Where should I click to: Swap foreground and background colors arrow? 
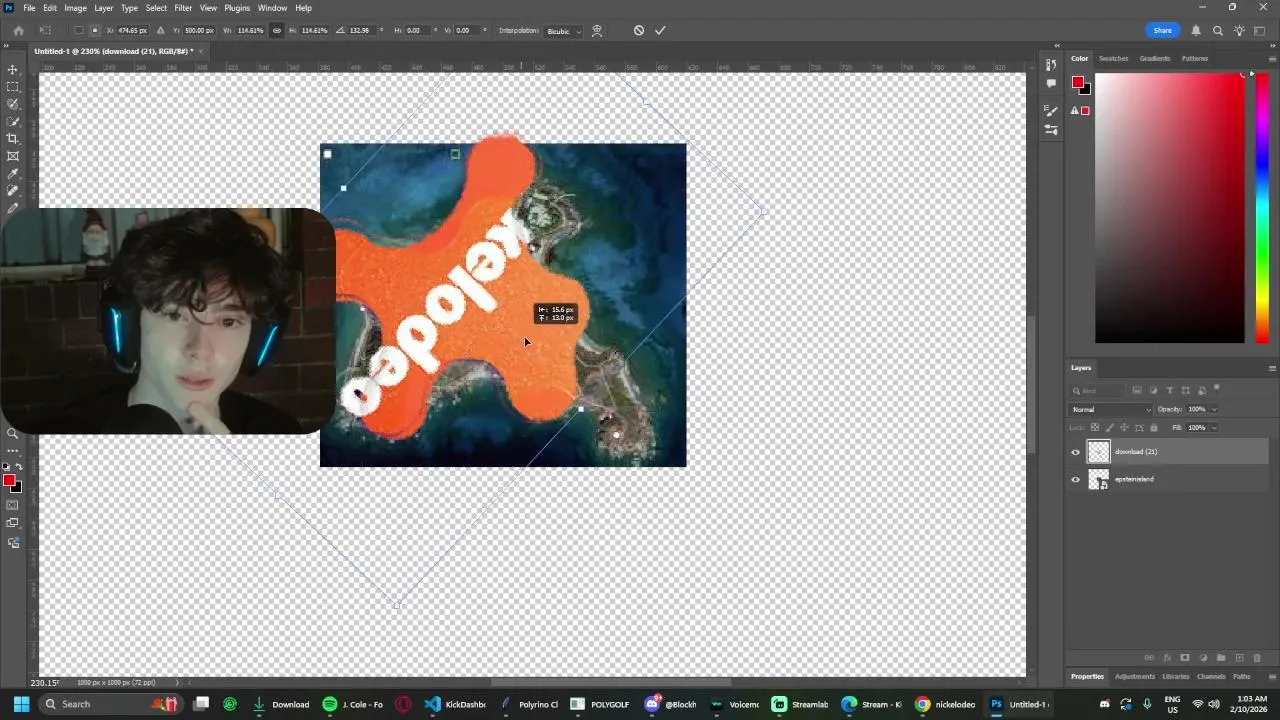click(19, 467)
